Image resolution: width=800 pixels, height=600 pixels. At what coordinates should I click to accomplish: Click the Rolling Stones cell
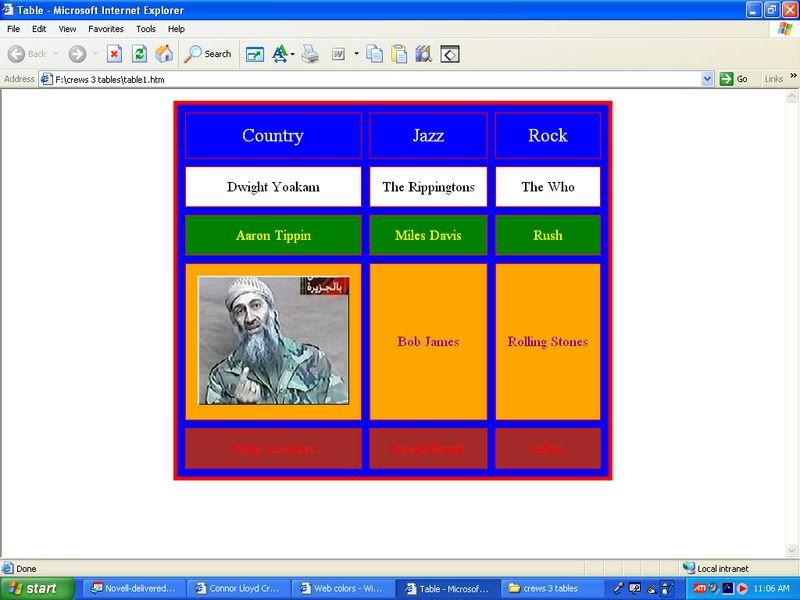[x=548, y=341]
